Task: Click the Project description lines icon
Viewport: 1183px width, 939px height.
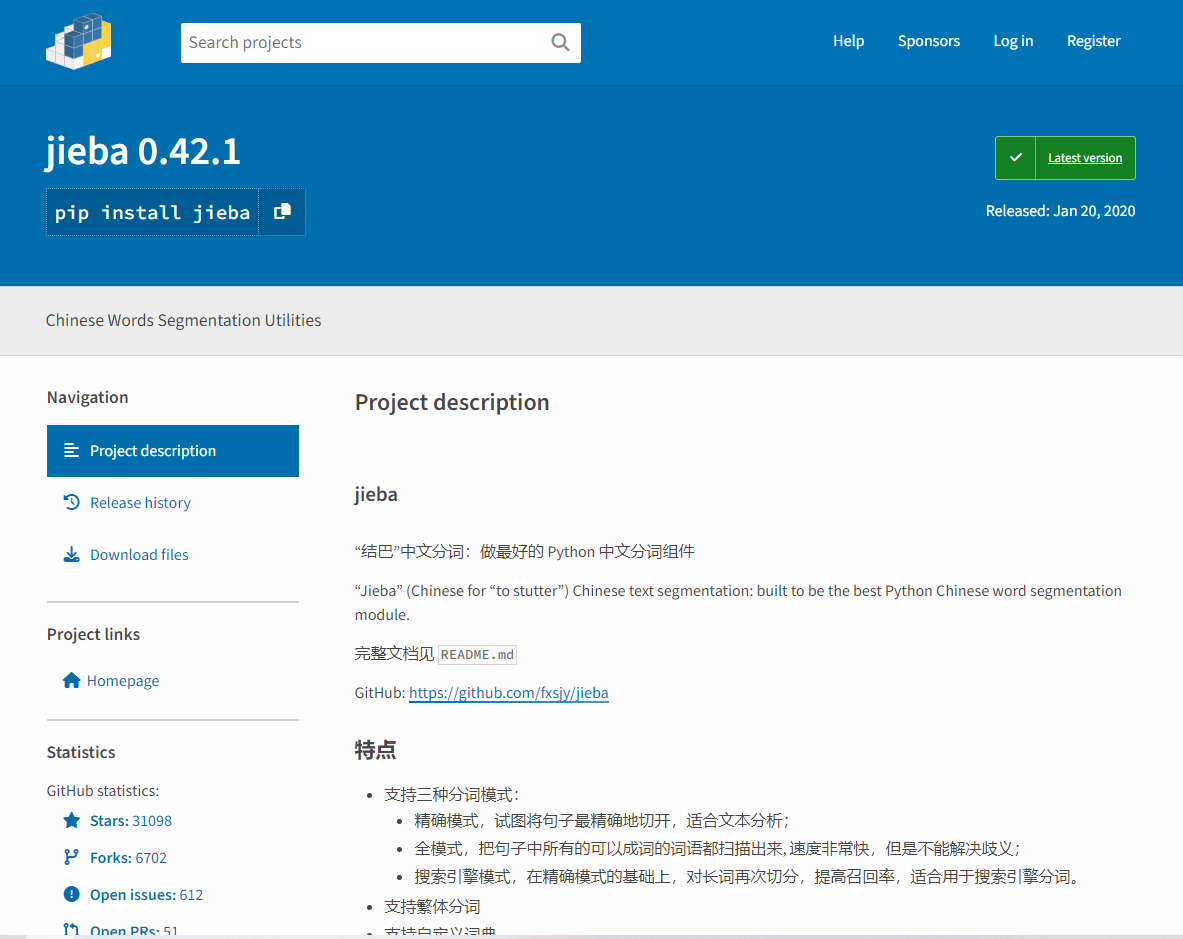Action: [x=70, y=450]
